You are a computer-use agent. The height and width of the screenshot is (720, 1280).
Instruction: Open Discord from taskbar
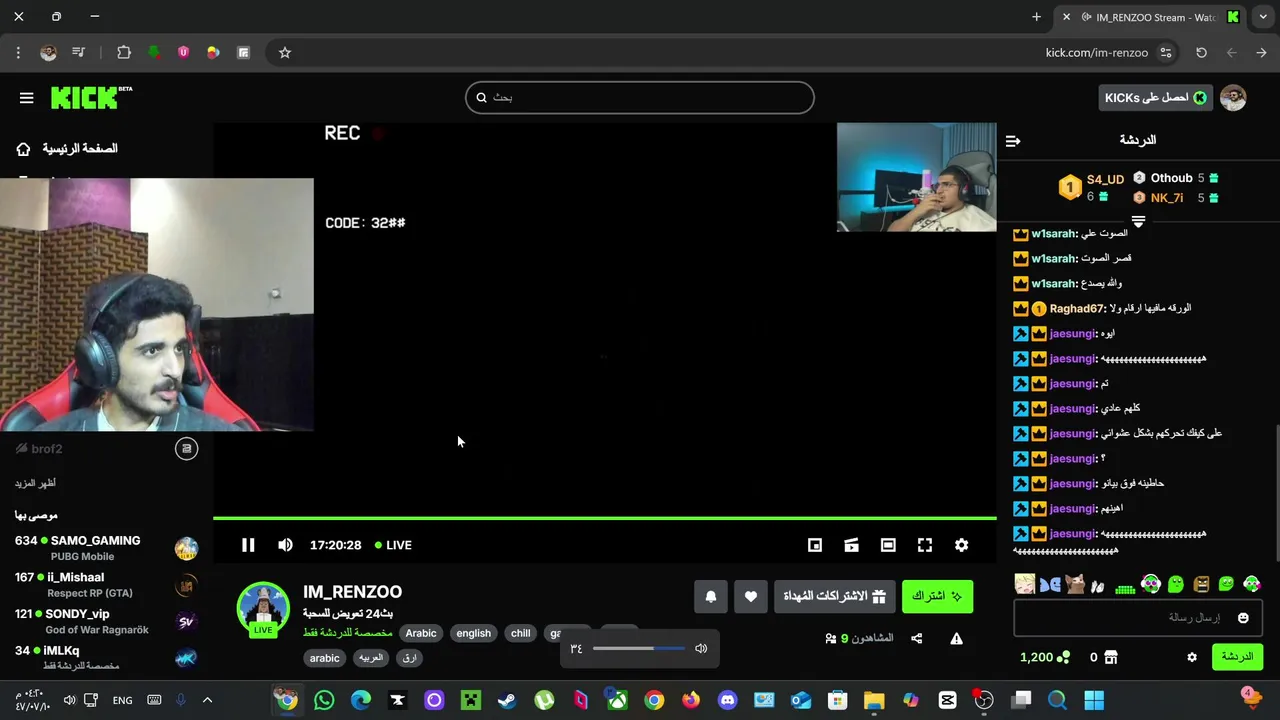click(727, 700)
